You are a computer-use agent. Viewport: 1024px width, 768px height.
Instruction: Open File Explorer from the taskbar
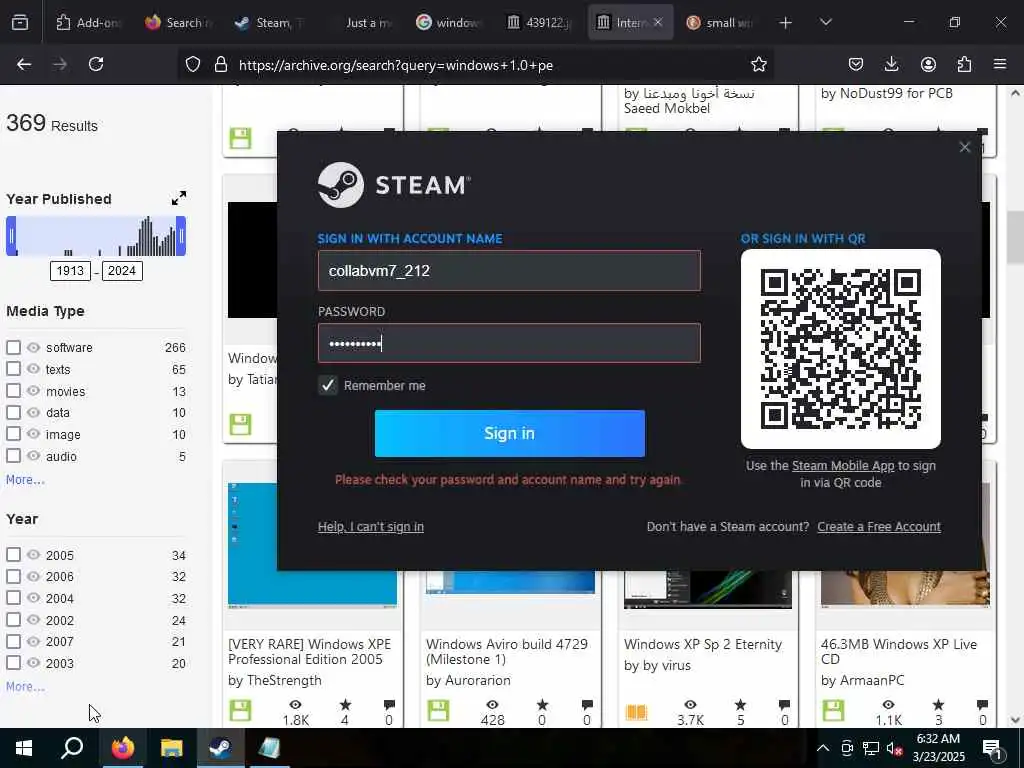point(171,748)
